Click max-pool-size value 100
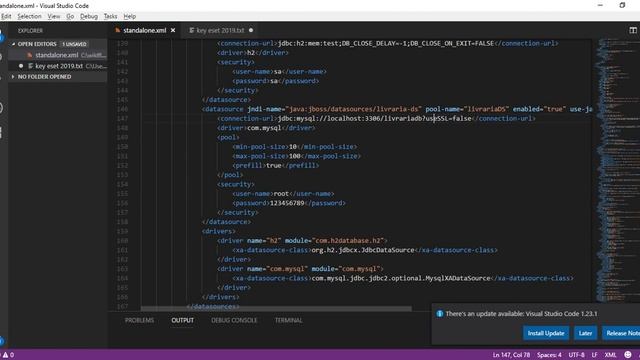This screenshot has height=360, width=640. tap(295, 156)
